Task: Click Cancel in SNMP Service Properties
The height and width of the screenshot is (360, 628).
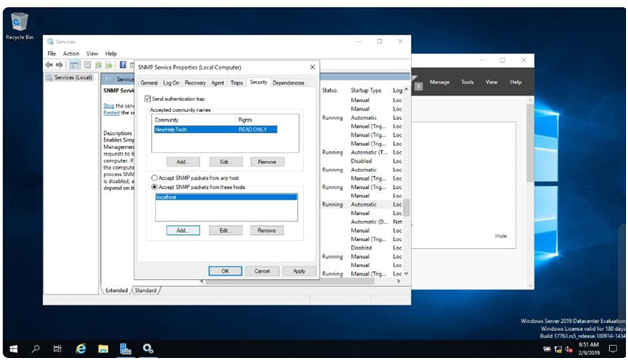Action: tap(262, 271)
